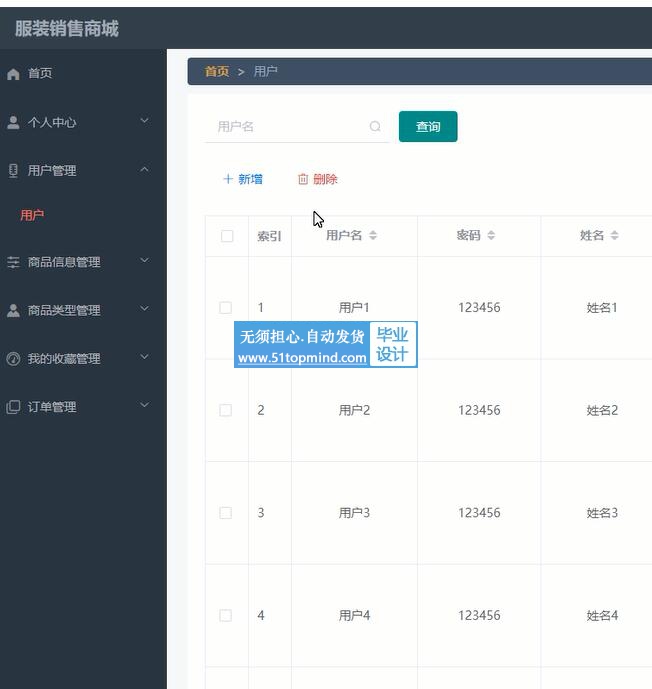Click index cell 2 in the table
Image resolution: width=652 pixels, height=689 pixels.
[261, 410]
